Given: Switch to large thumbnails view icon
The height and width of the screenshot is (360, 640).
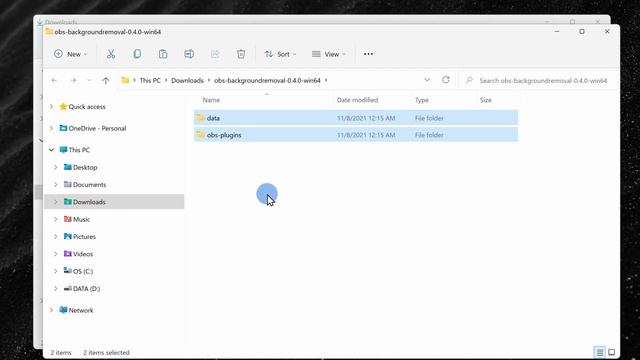Looking at the screenshot, I should click(611, 352).
